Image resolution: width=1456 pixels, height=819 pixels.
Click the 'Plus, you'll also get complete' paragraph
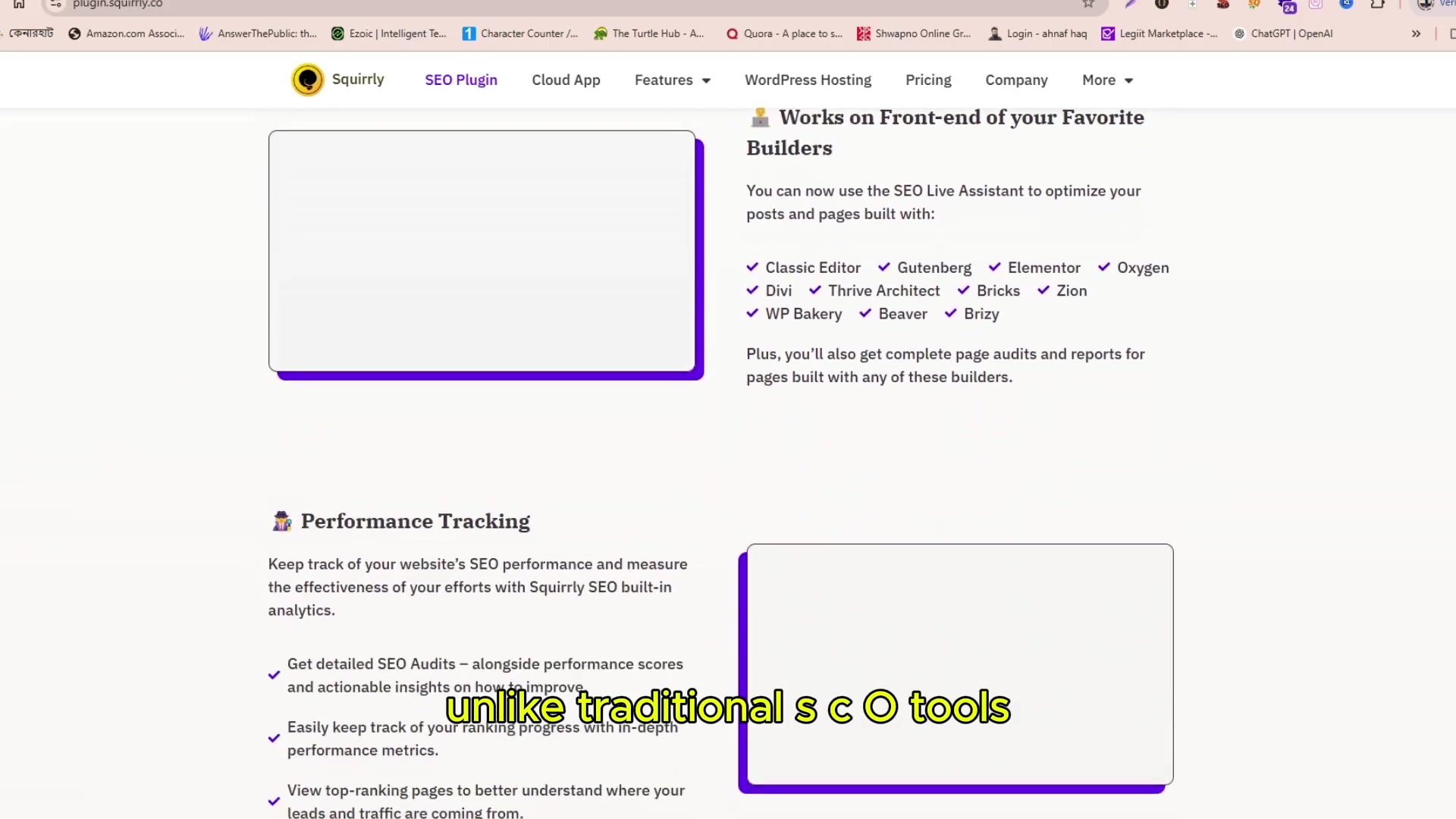click(x=946, y=366)
